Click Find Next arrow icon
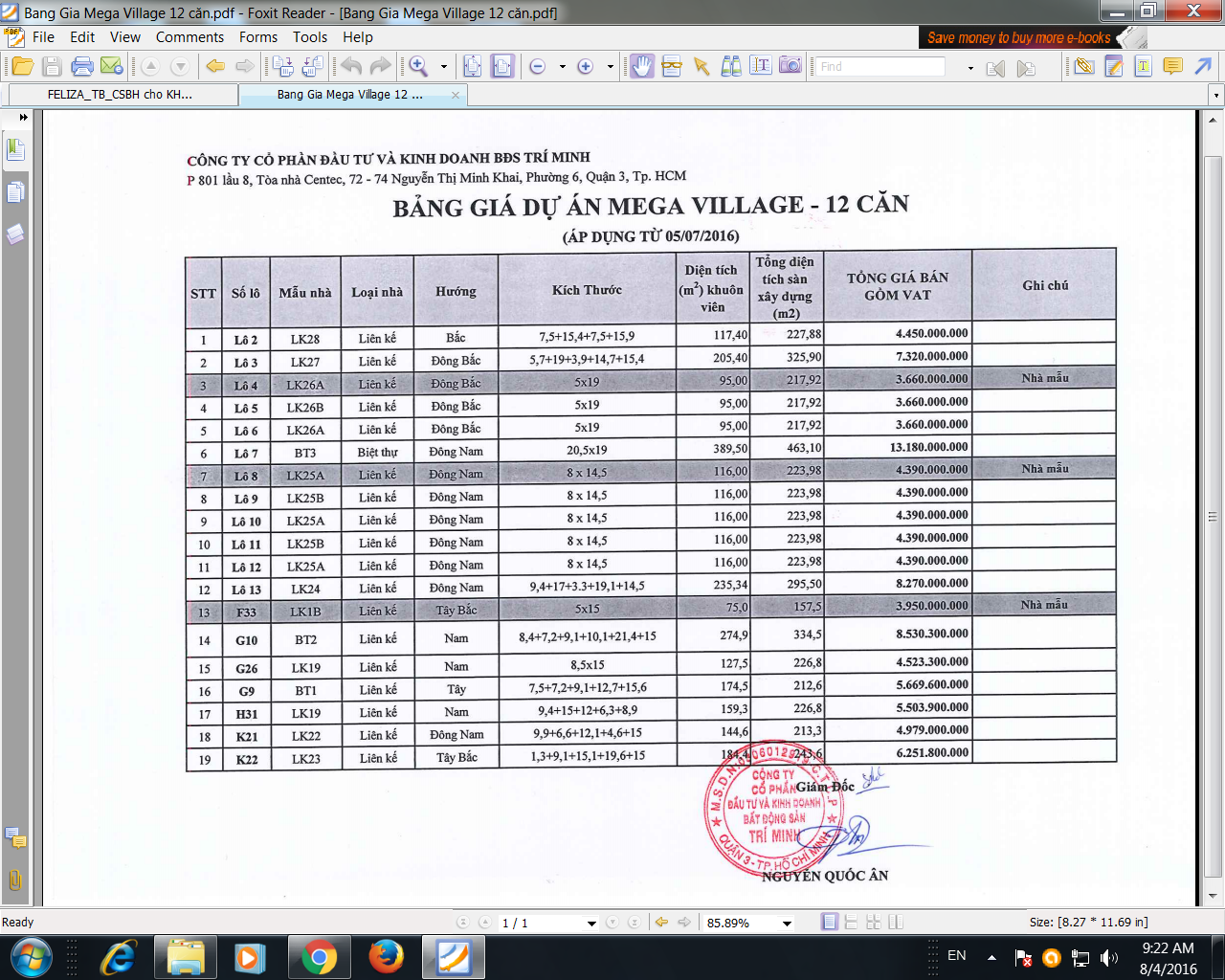The width and height of the screenshot is (1225, 980). [1026, 68]
